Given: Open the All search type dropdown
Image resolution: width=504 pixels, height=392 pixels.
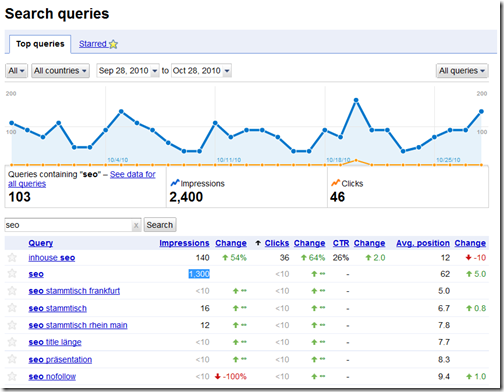Looking at the screenshot, I should pos(16,71).
